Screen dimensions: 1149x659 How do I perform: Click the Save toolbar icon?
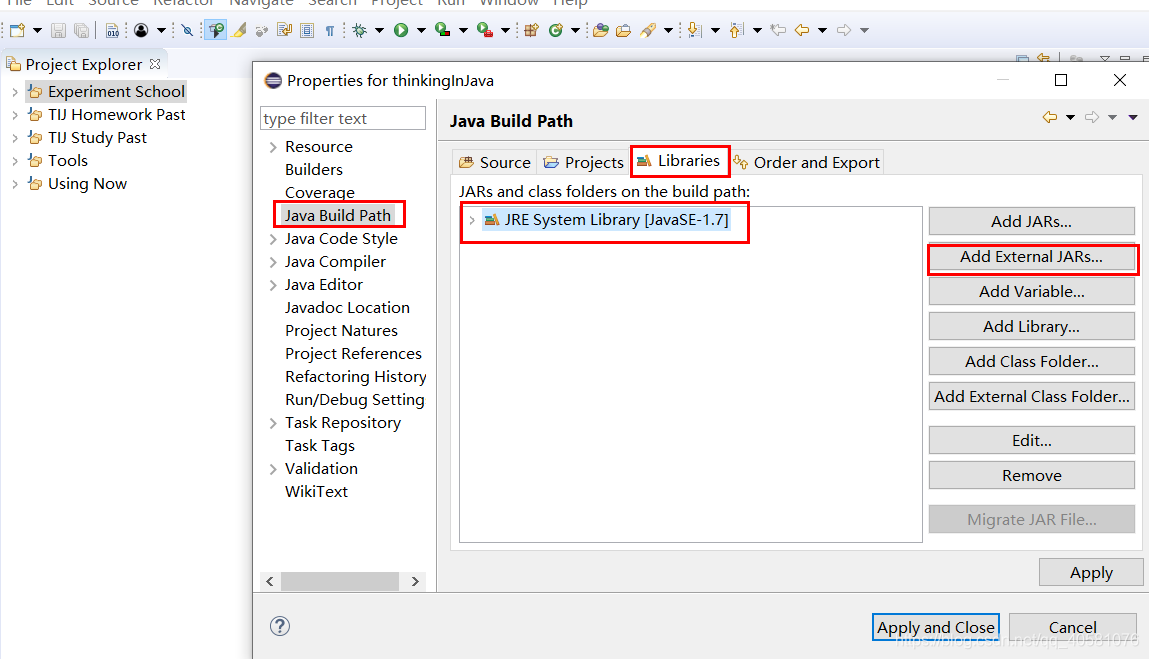[58, 30]
